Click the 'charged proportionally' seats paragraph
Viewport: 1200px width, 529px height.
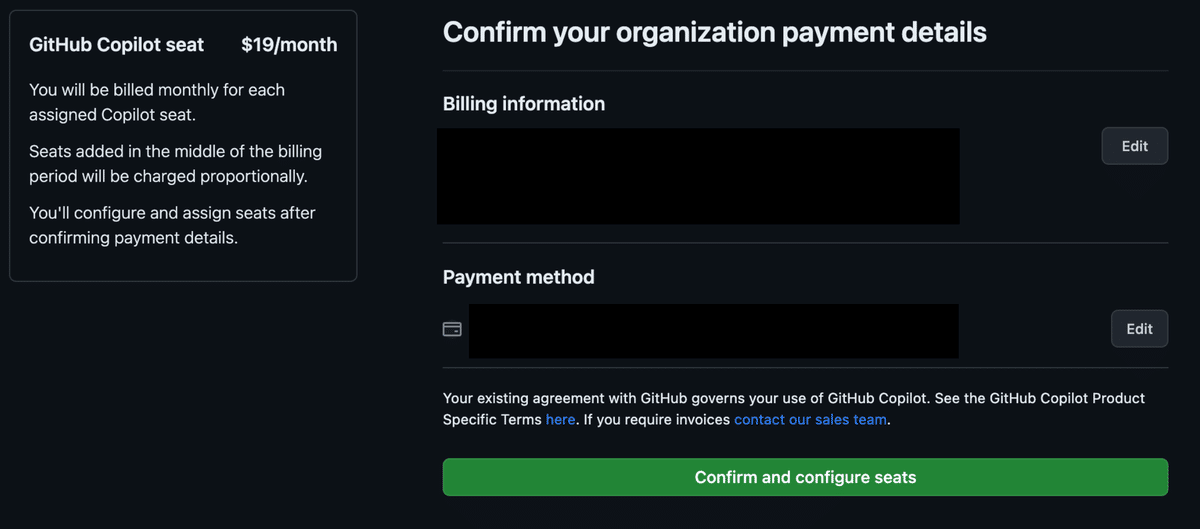[176, 164]
